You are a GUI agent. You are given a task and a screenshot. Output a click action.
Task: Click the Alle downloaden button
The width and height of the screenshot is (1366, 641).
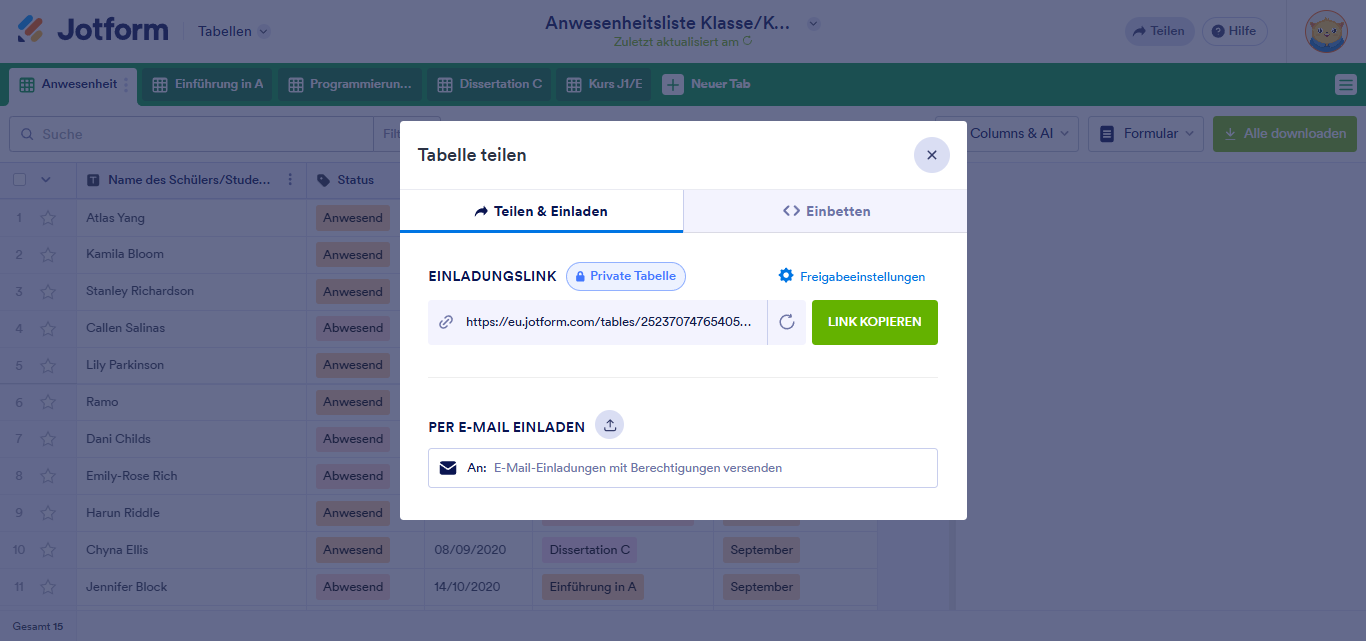[1284, 133]
